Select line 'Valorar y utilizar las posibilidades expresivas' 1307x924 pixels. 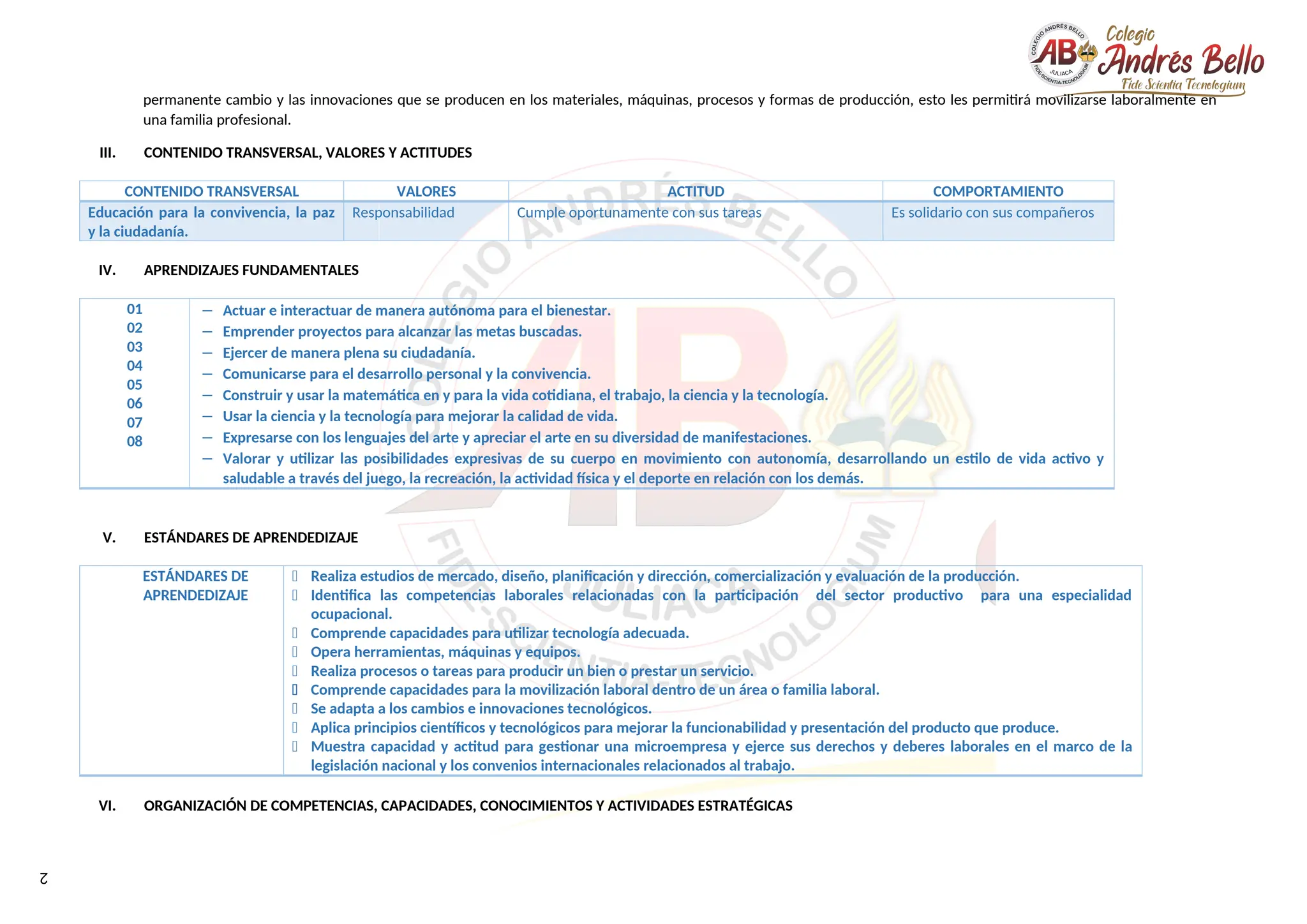point(663,468)
